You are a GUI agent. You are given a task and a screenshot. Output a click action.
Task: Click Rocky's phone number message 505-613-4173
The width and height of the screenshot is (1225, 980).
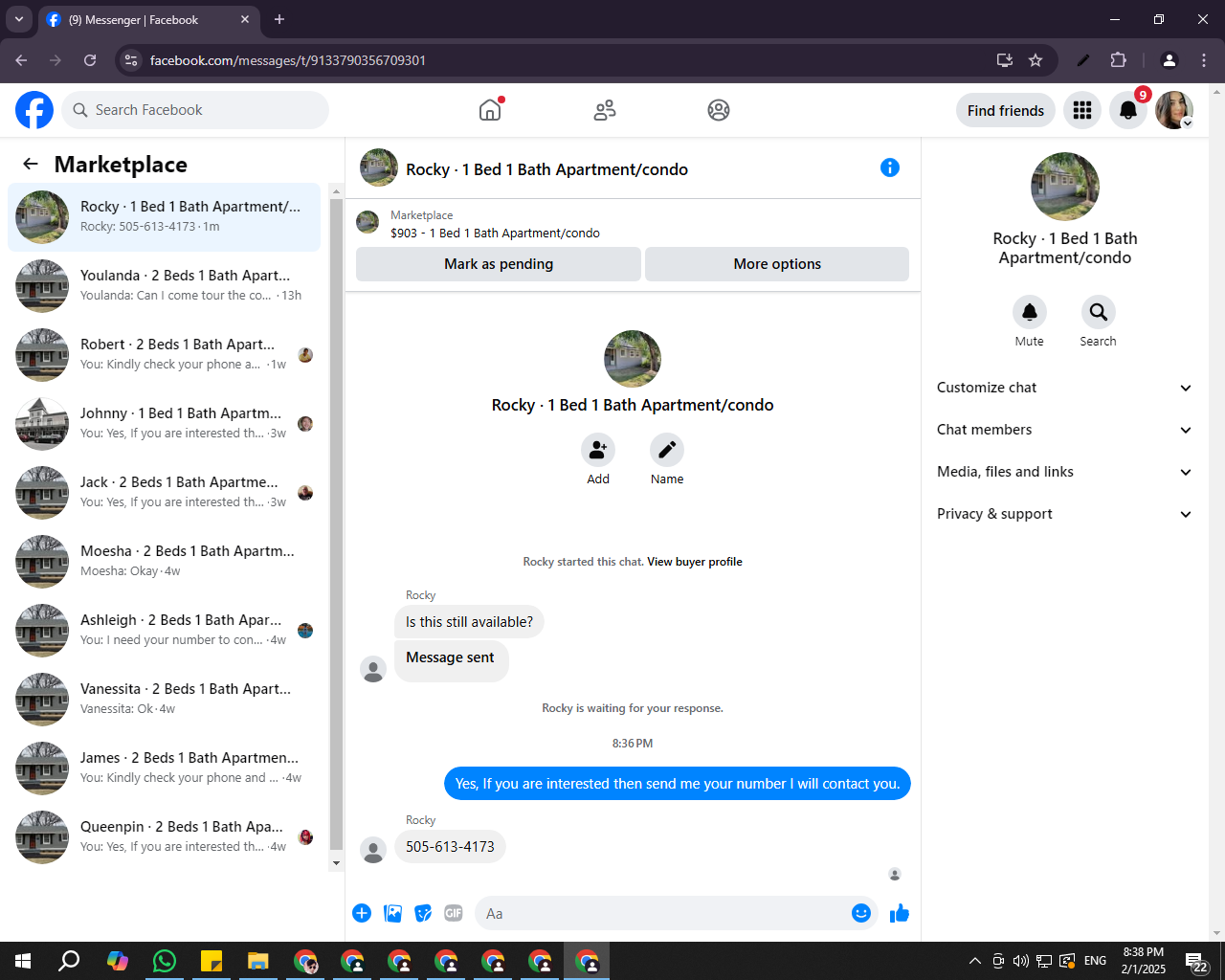click(450, 847)
